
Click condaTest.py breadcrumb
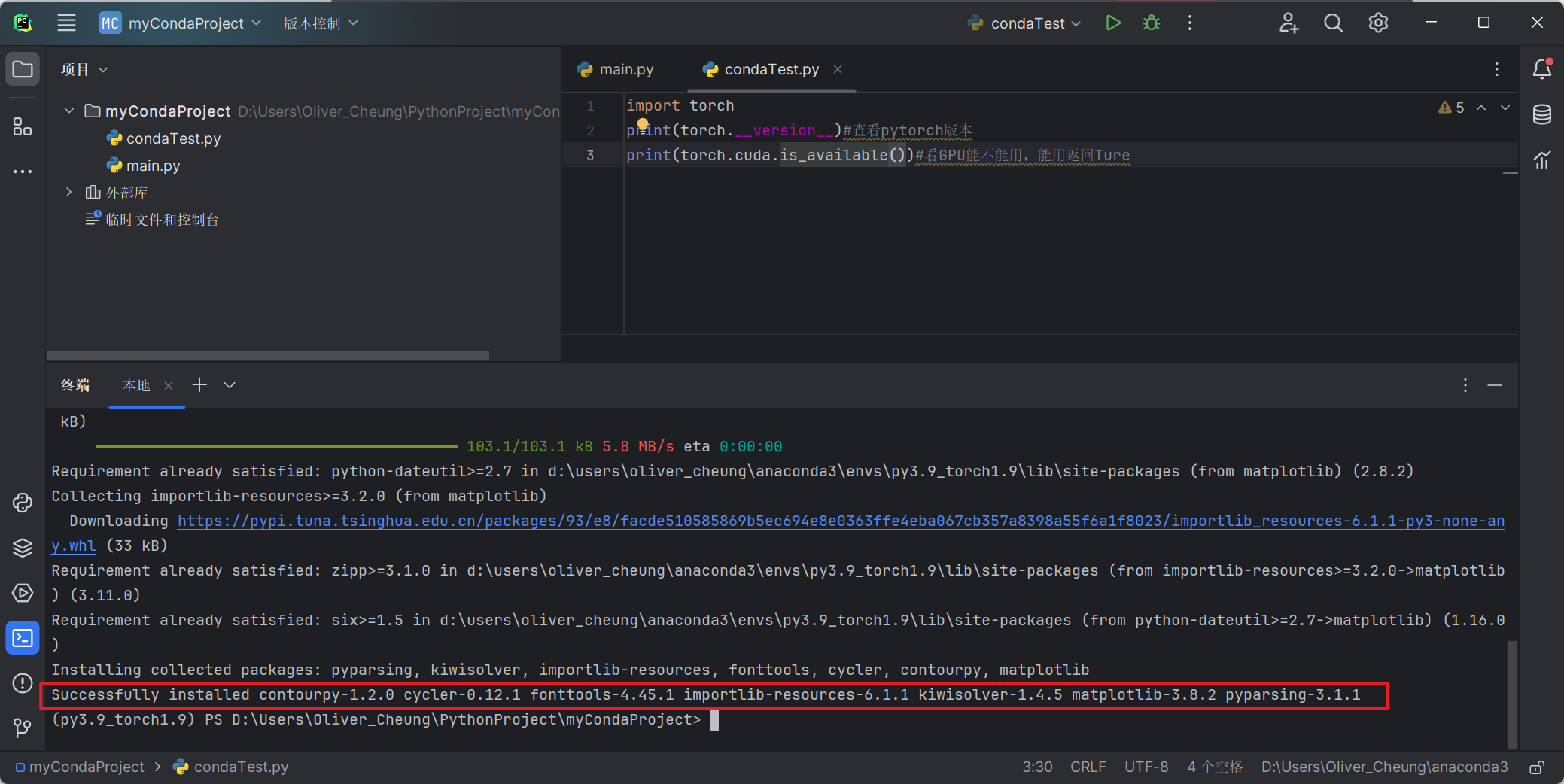pos(231,767)
